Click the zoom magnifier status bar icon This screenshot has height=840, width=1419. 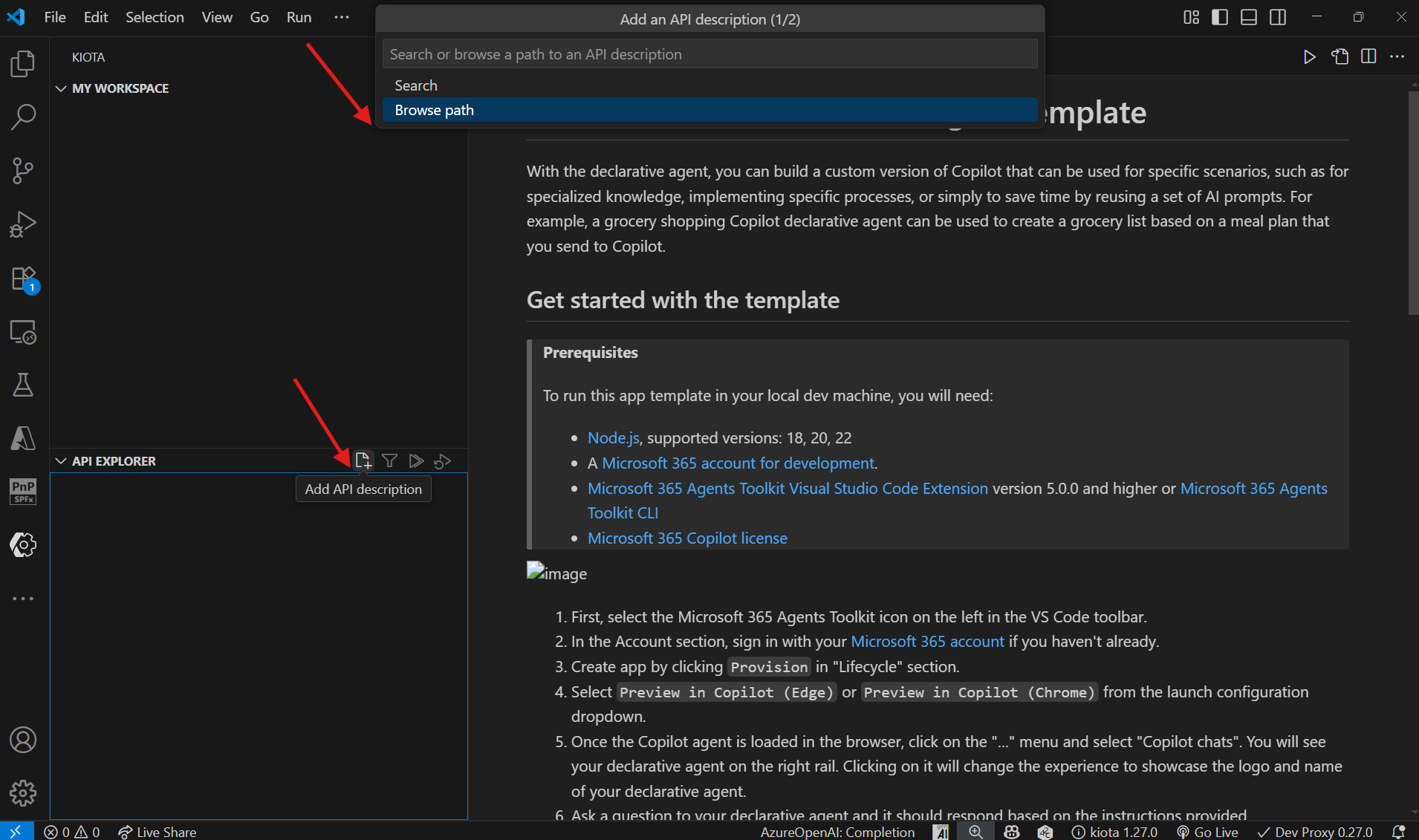coord(975,832)
